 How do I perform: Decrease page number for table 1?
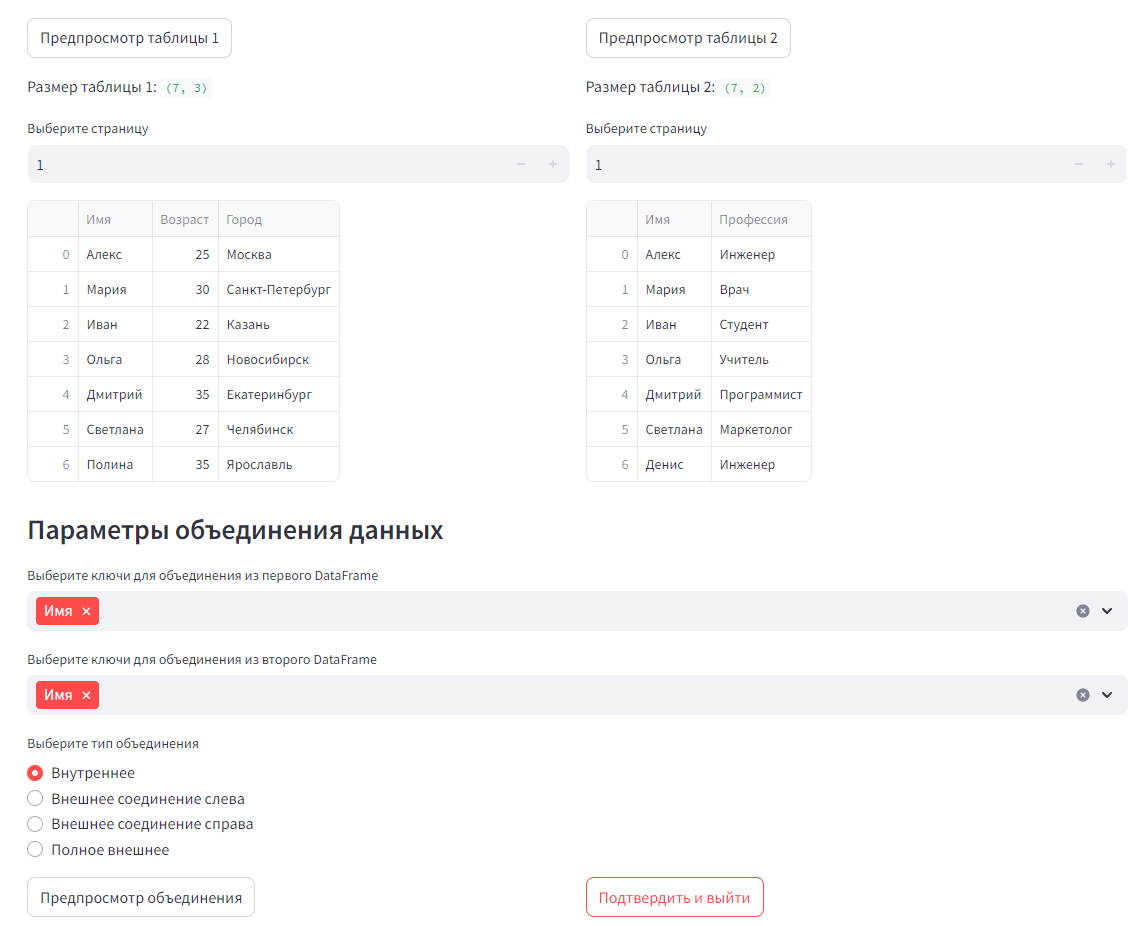click(521, 165)
